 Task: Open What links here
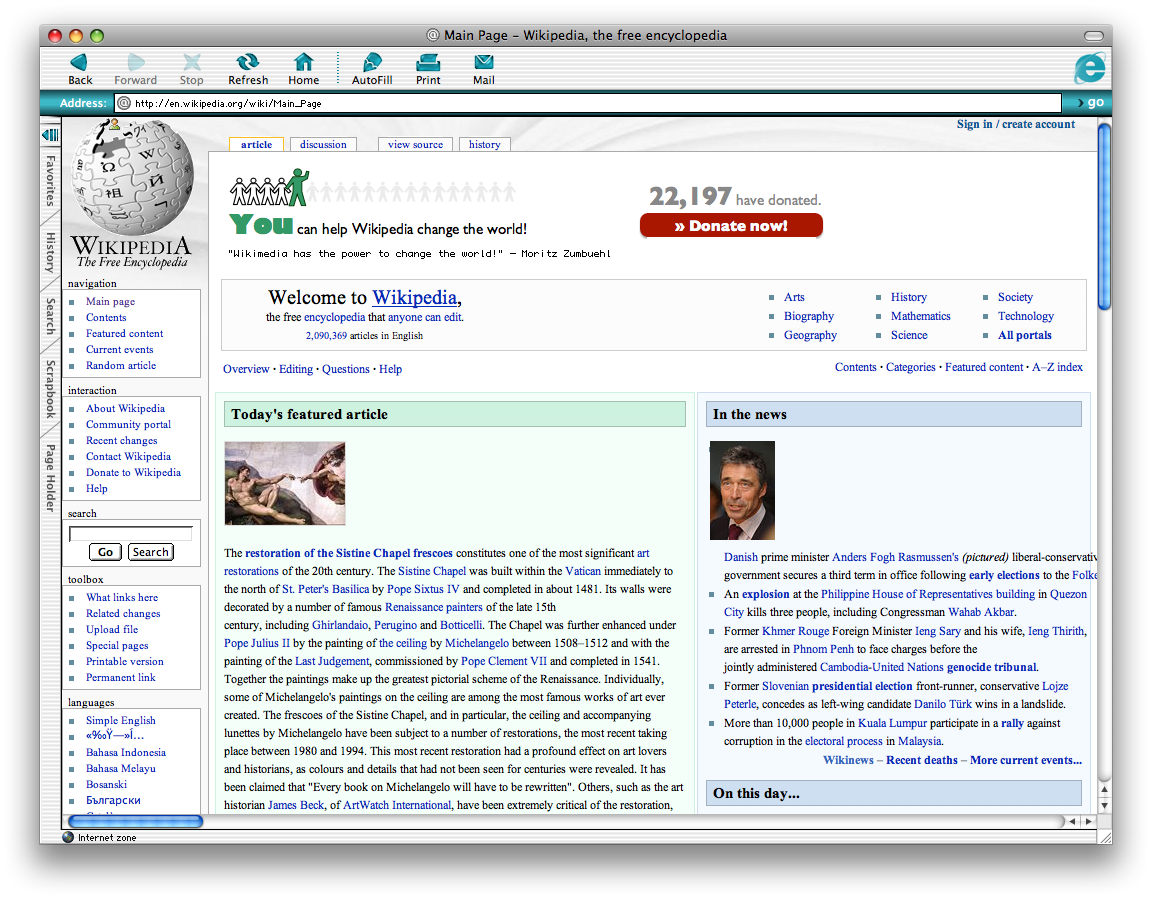[121, 597]
